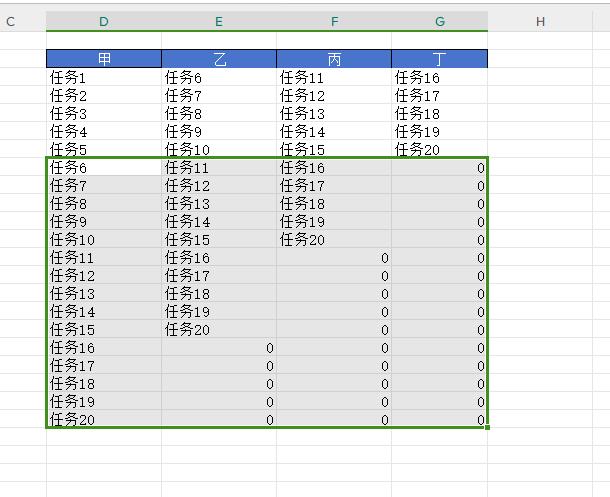Screen dimensions: 610x497
Task: Select the 0 in column E beside 任务16
Action: point(219,347)
